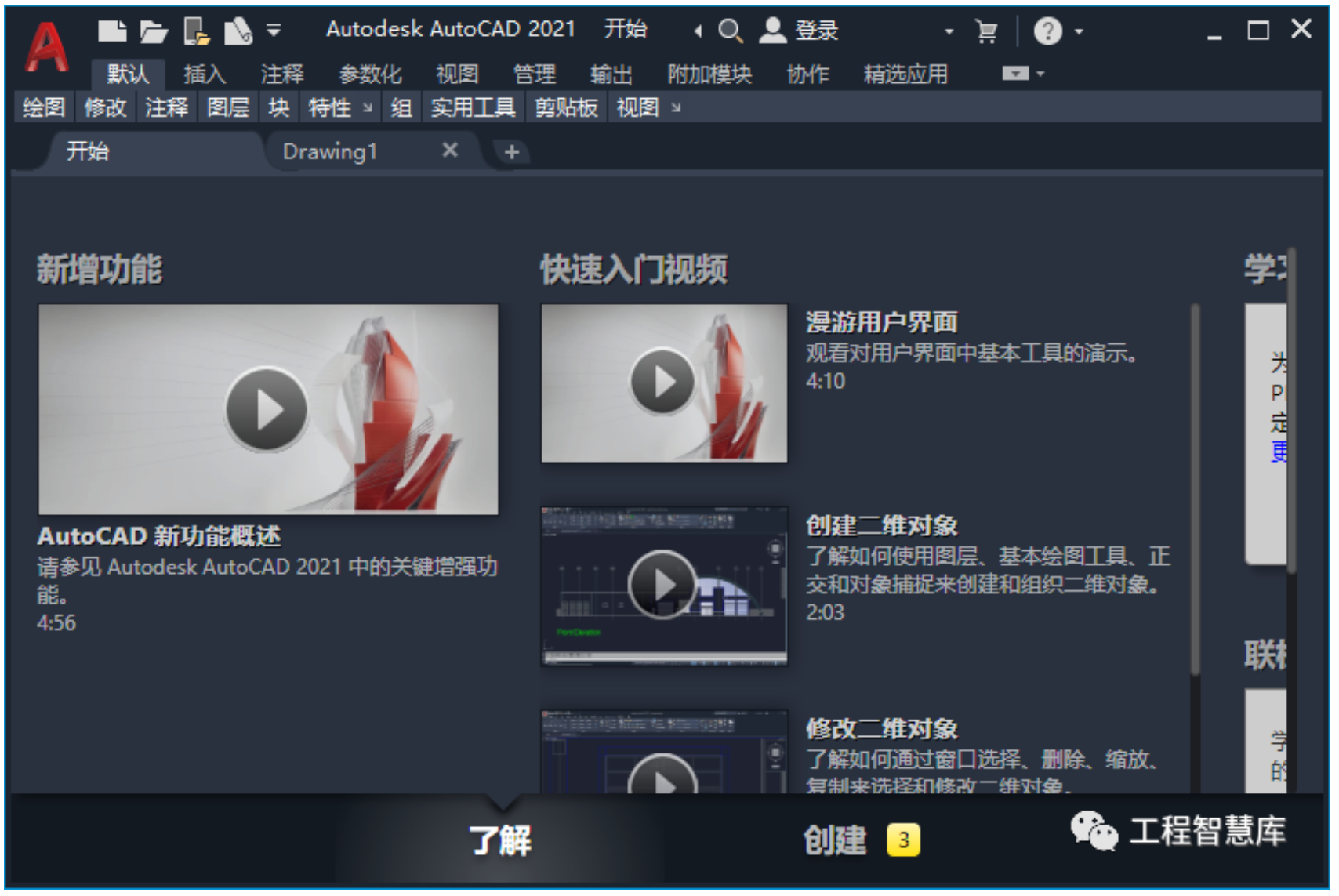Screen dimensions: 1339x896
Task: Open the 图层 panel
Action: pyautogui.click(x=228, y=107)
